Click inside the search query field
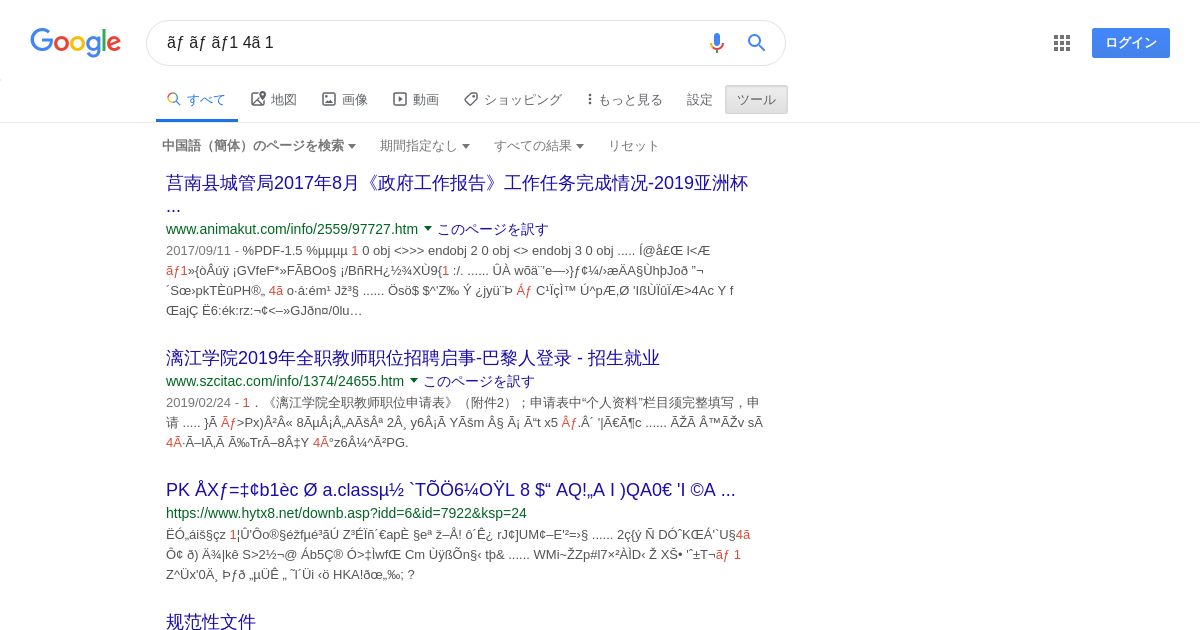 (x=430, y=43)
